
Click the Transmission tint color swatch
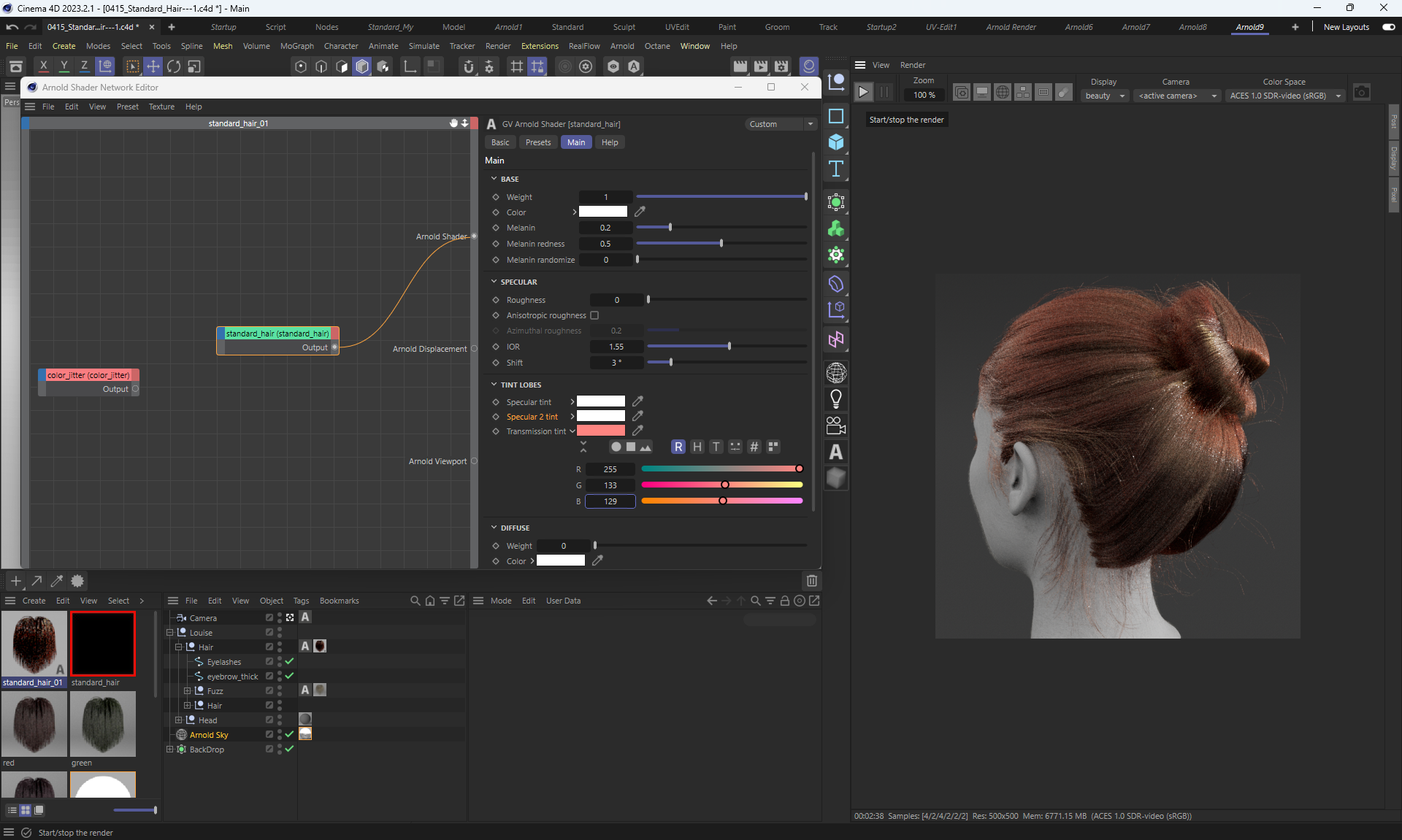601,431
